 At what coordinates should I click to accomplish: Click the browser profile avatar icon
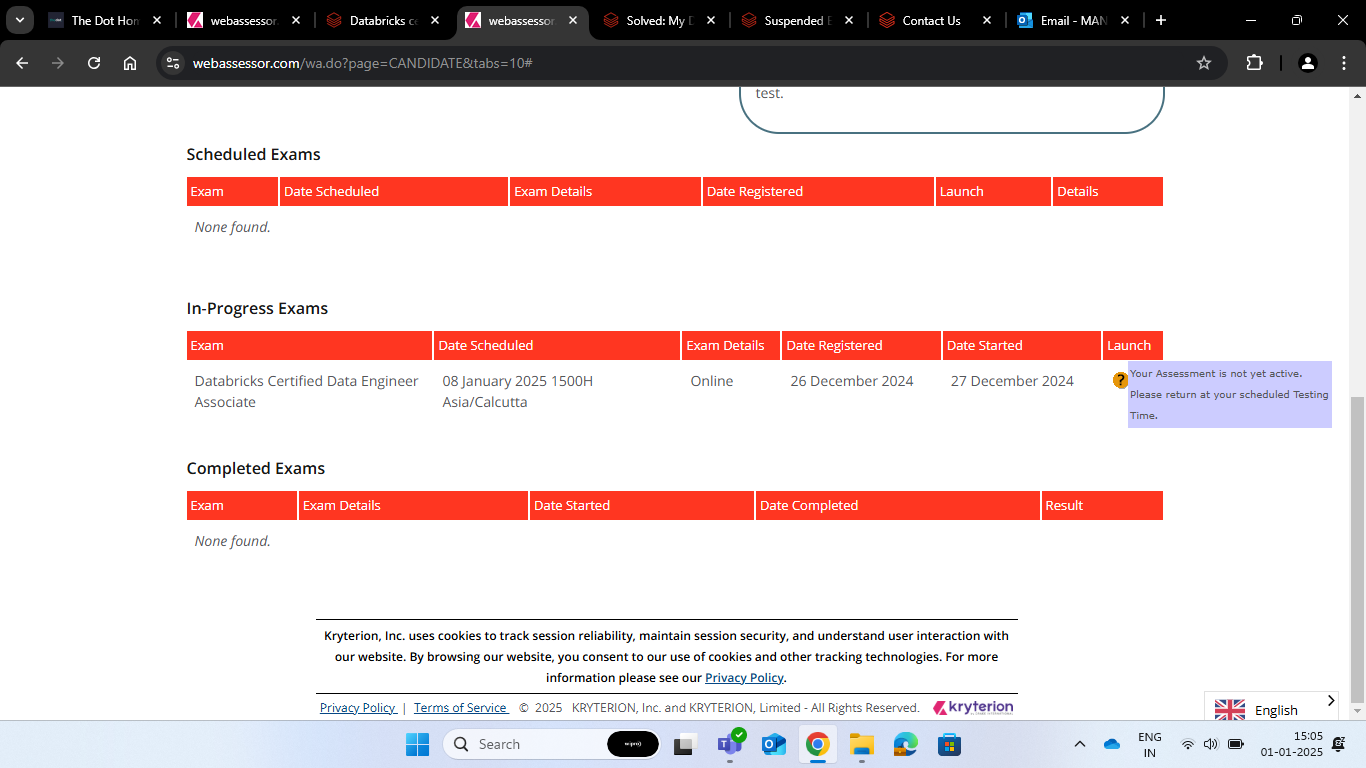coord(1308,62)
